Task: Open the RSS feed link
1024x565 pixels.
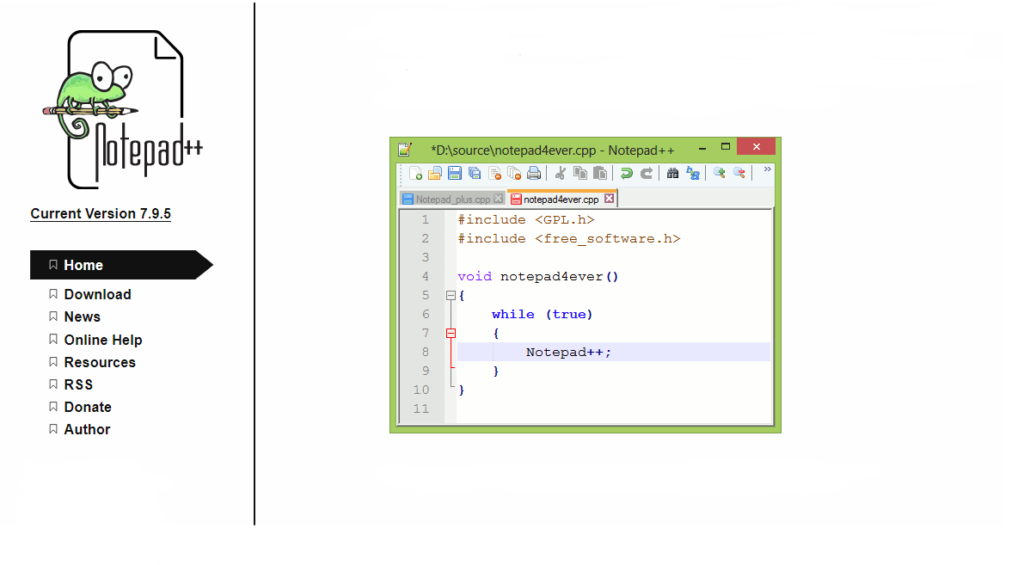Action: point(78,385)
